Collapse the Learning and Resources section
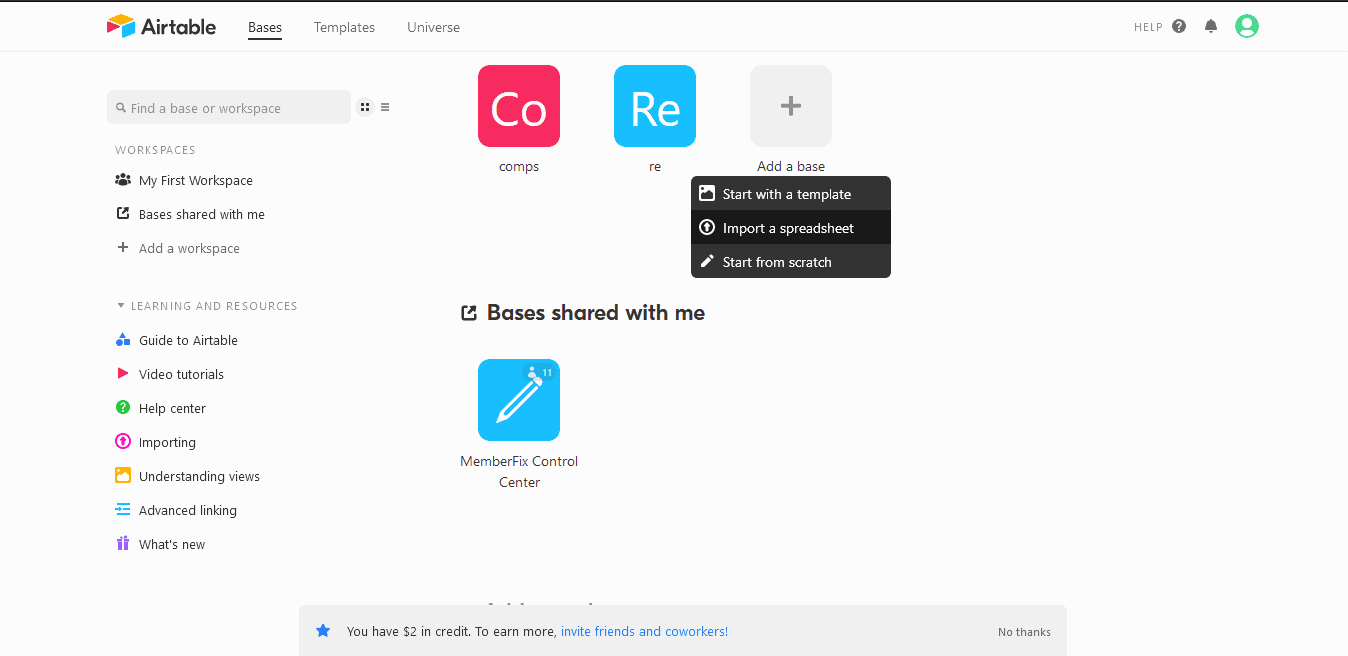This screenshot has width=1348, height=656. click(121, 306)
